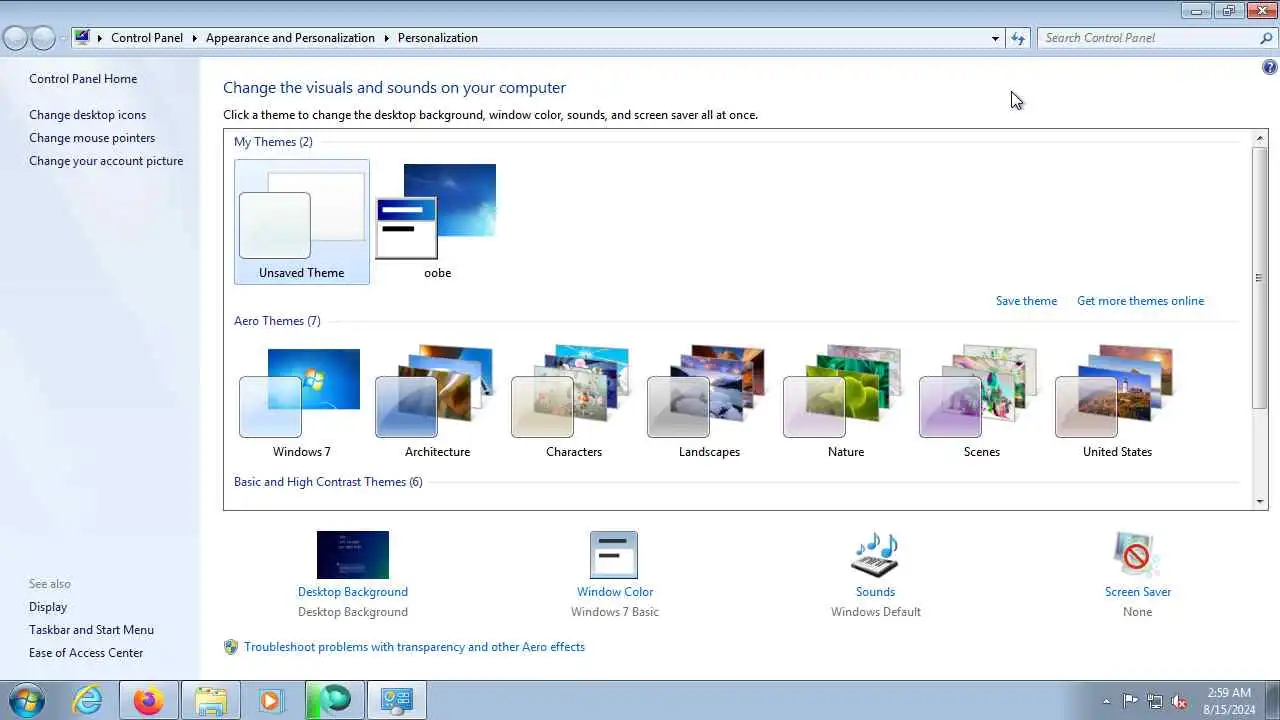Screen dimensions: 1280x720
Task: Apply the Windows 7 Aero theme
Action: 301,402
